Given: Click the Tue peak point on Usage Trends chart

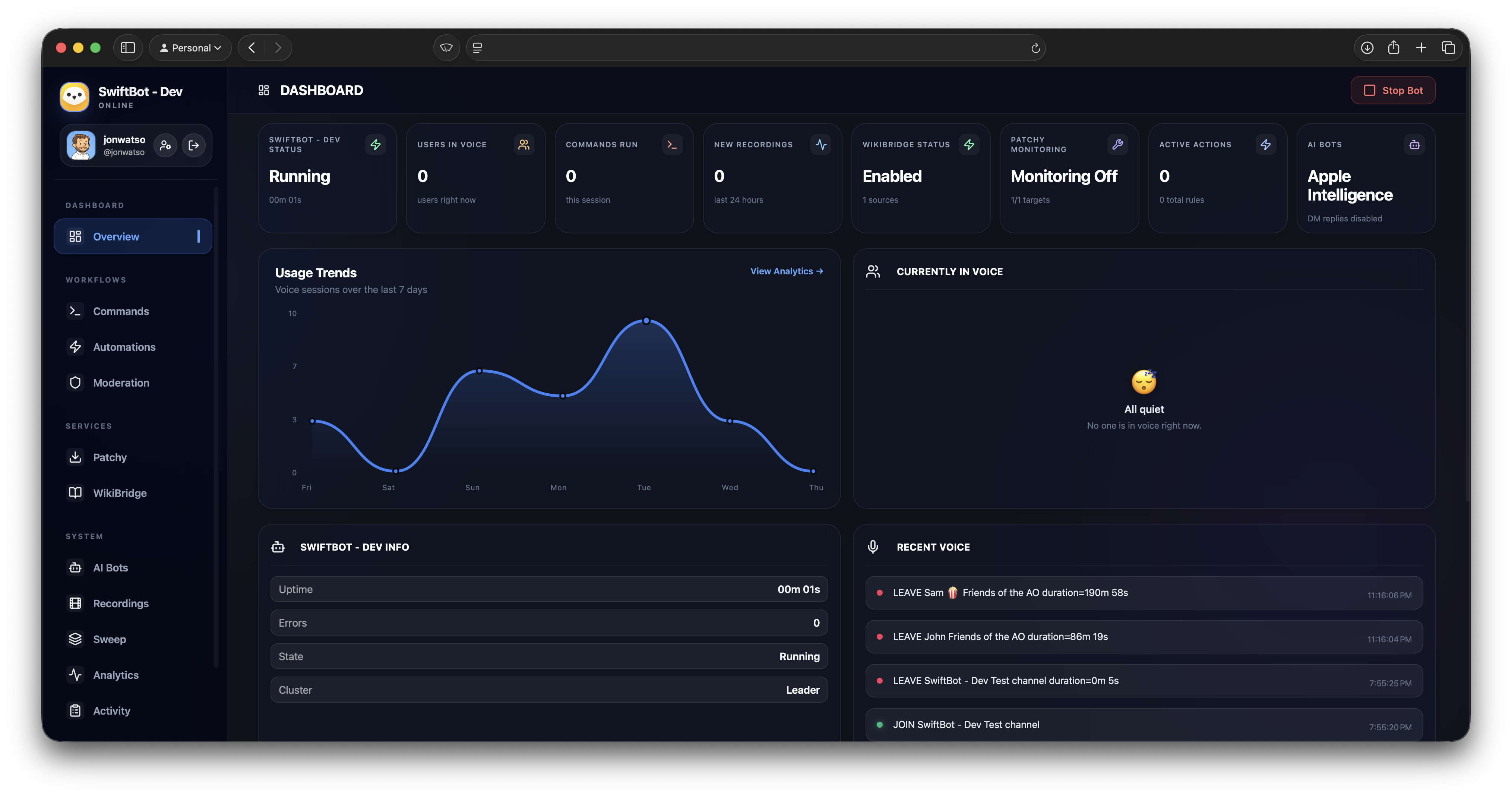Looking at the screenshot, I should click(x=646, y=321).
